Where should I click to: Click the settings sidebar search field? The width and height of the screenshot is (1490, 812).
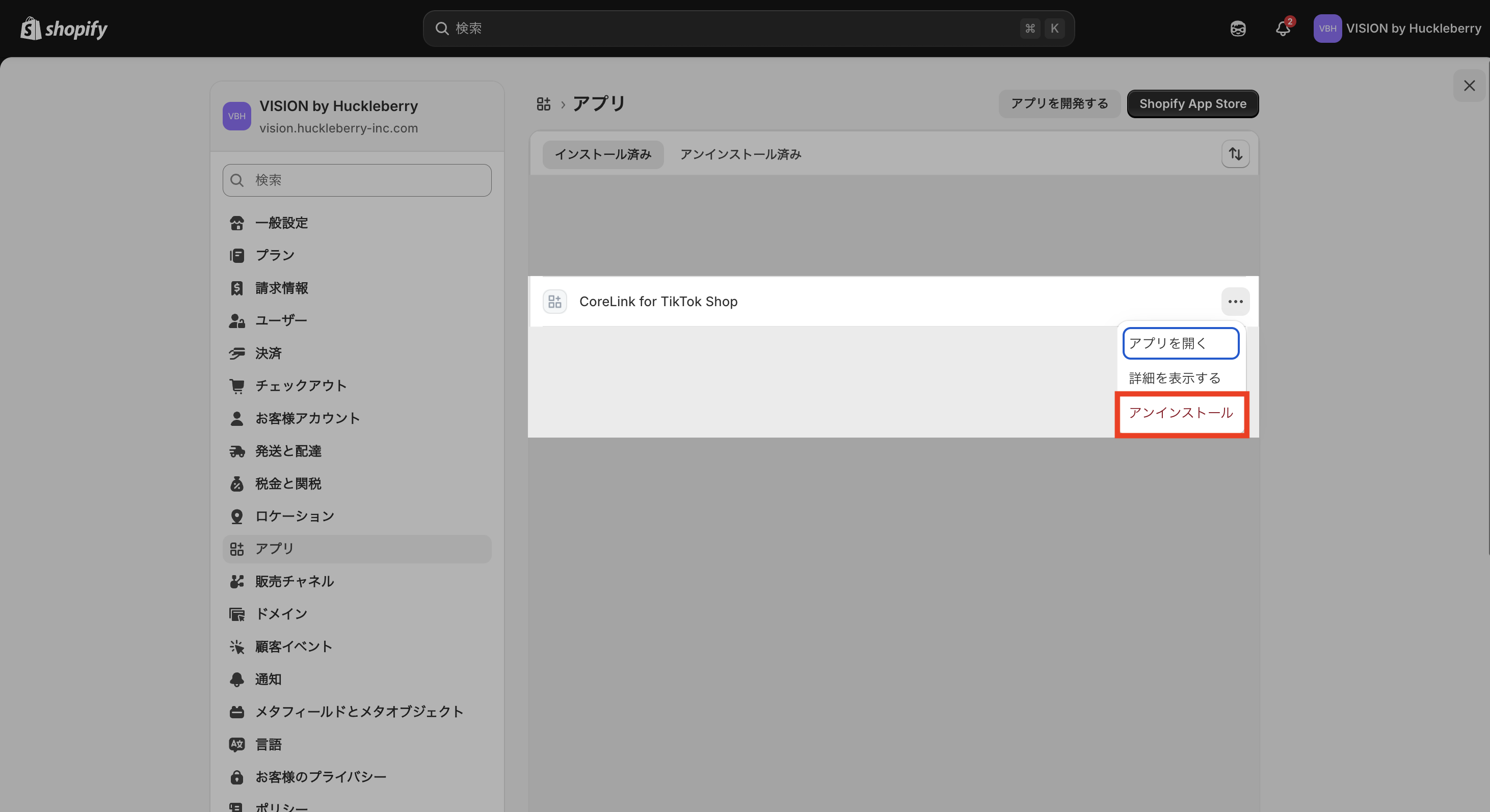pyautogui.click(x=357, y=180)
